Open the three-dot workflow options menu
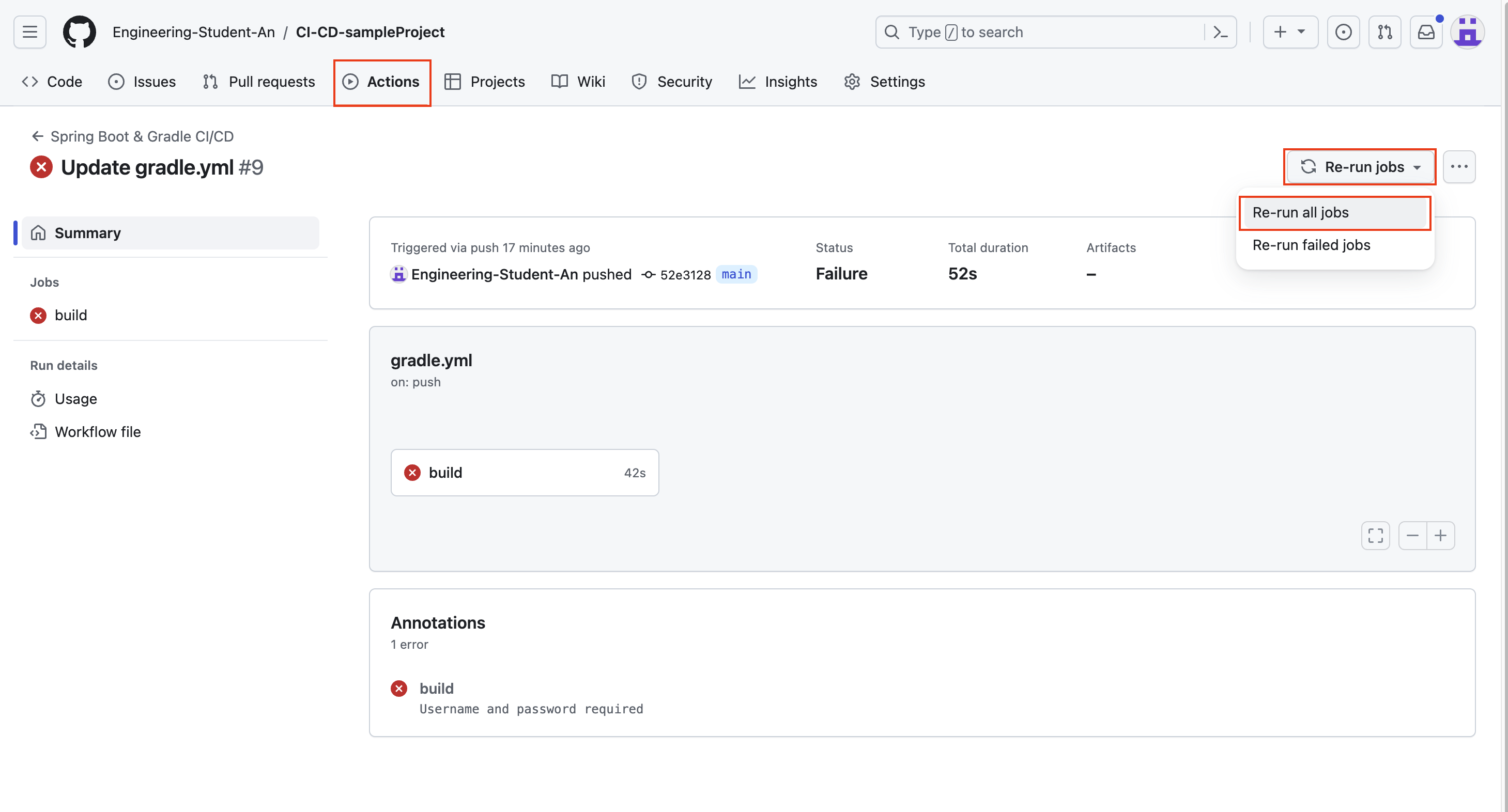The image size is (1508, 812). 1459,167
